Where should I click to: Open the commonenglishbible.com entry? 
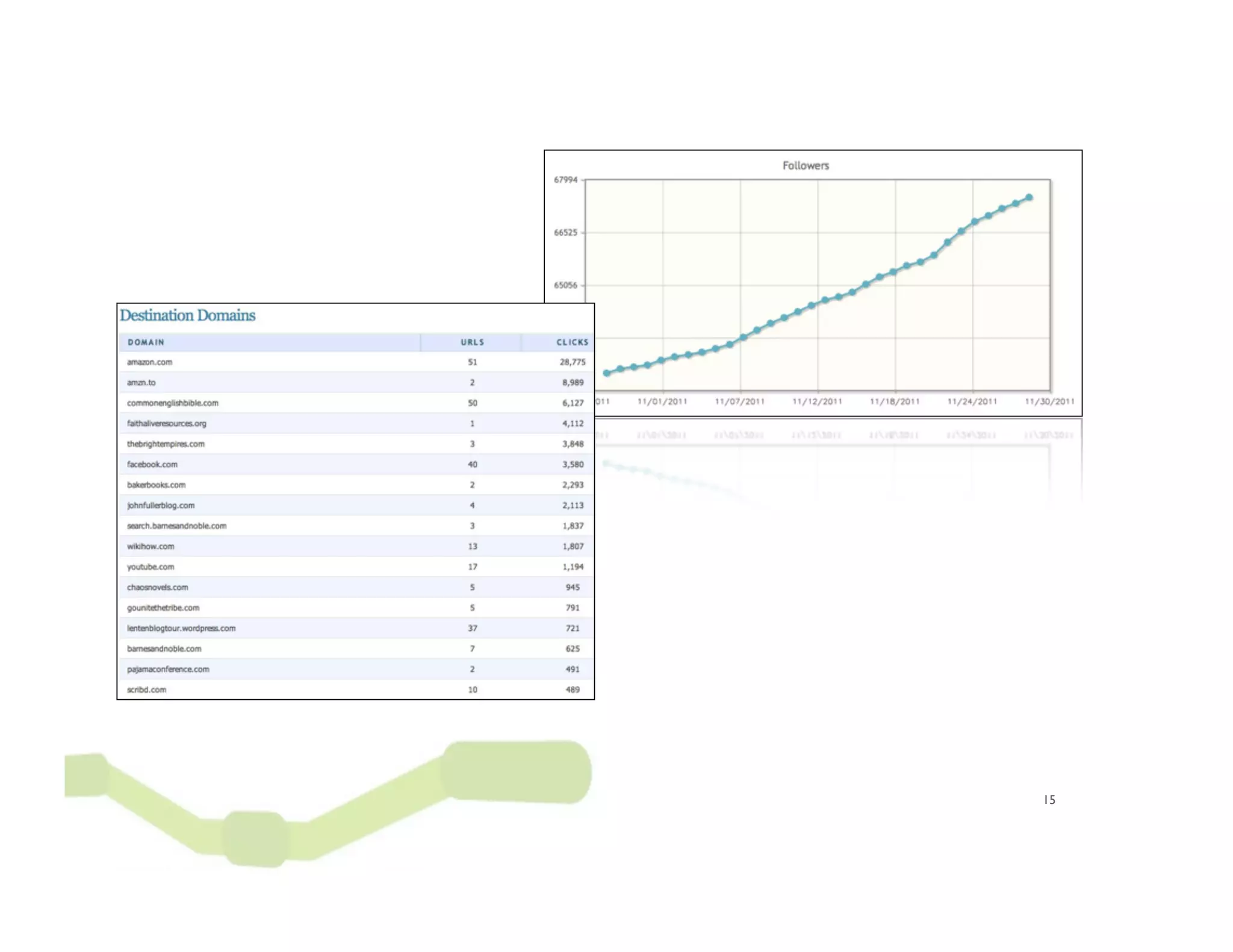(x=172, y=403)
